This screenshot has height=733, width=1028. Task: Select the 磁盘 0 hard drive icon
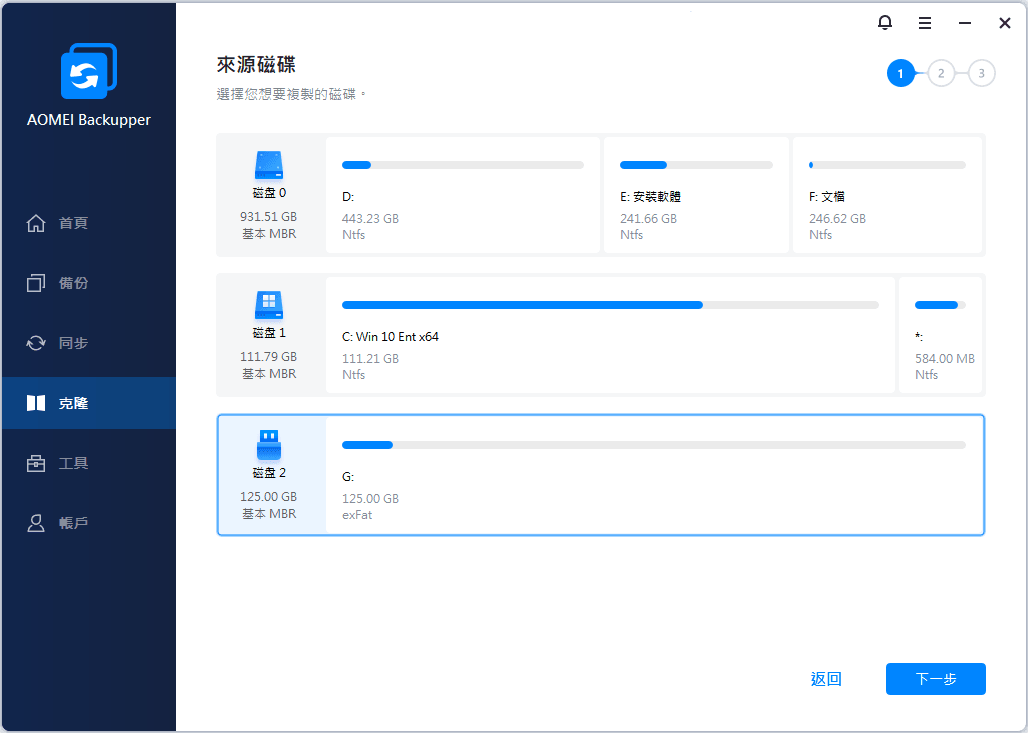[269, 165]
